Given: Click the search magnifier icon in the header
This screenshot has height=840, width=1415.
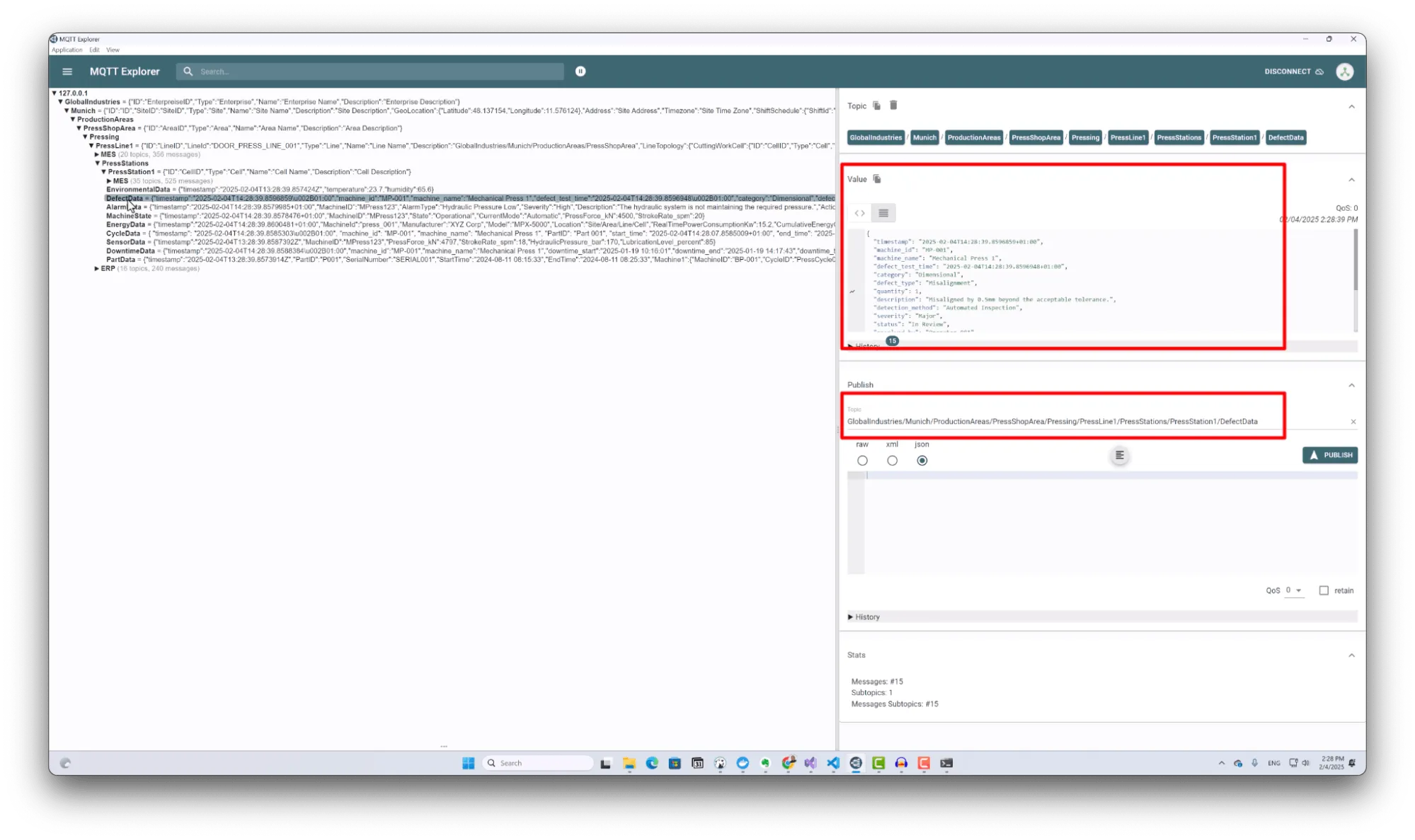Looking at the screenshot, I should click(x=188, y=71).
